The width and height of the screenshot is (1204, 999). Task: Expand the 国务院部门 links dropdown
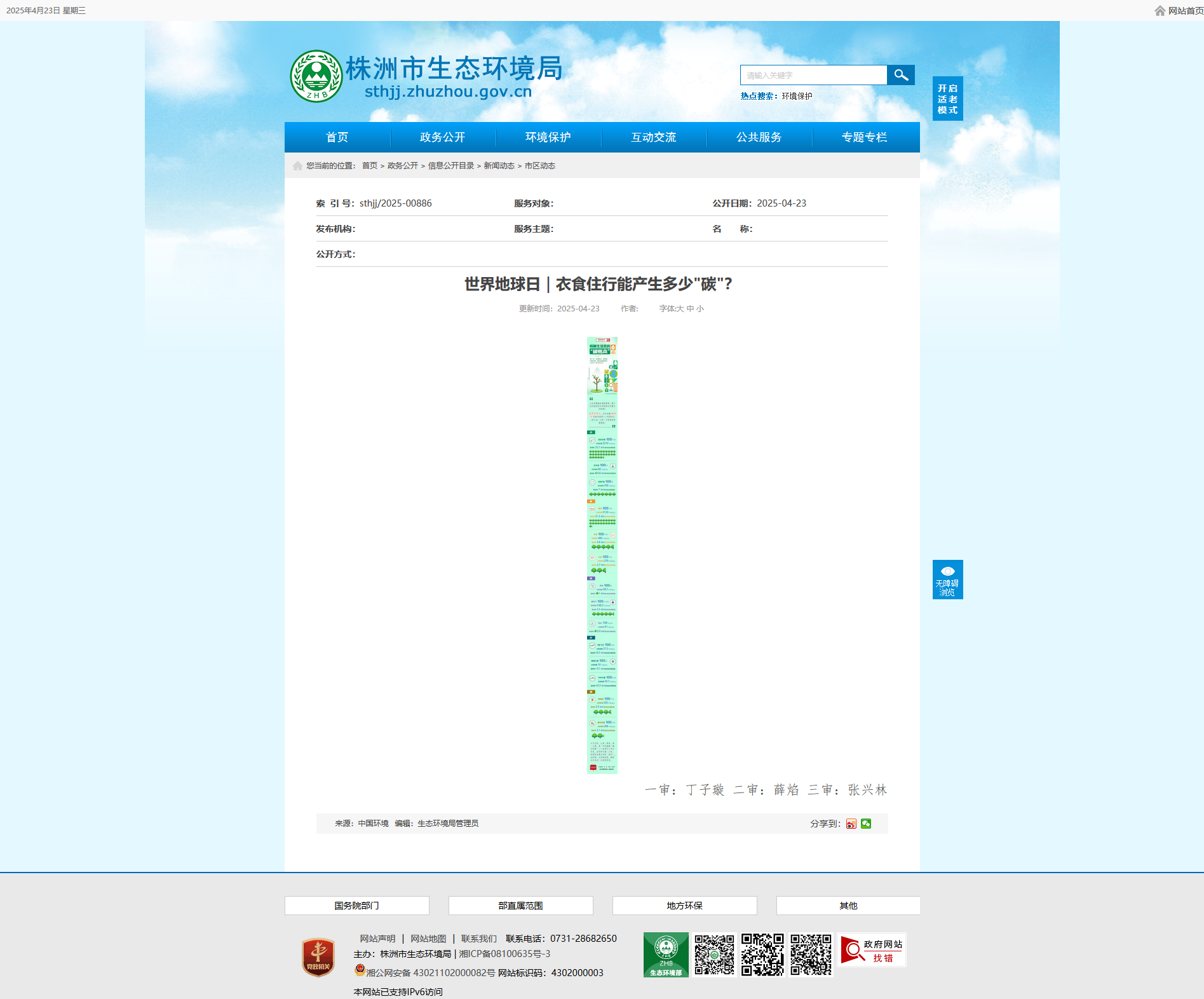tap(356, 906)
